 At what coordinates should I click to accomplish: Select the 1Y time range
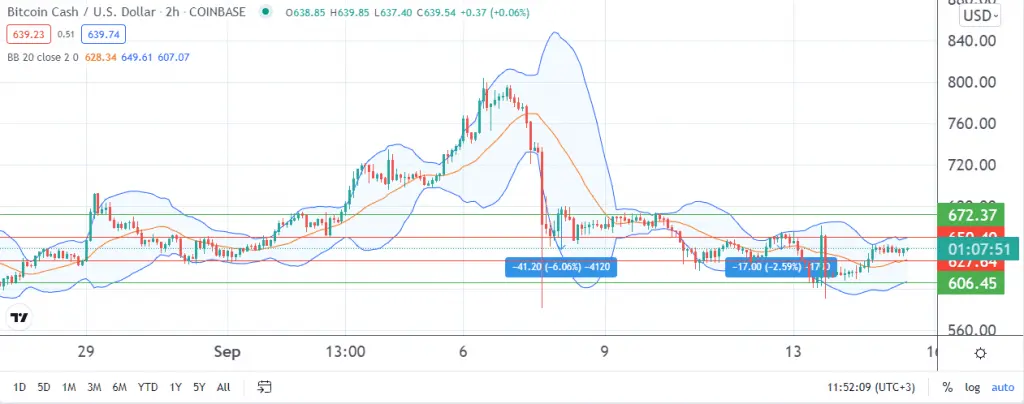click(175, 387)
